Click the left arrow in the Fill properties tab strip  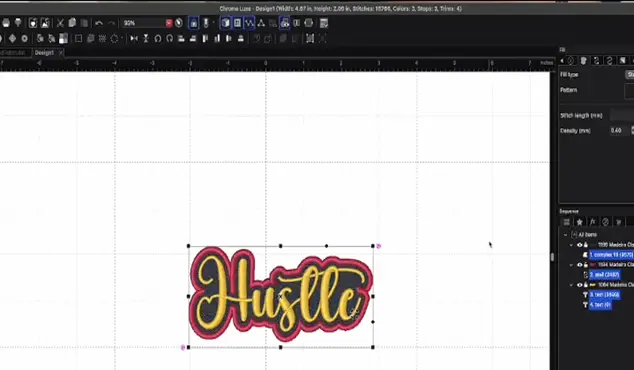tap(562, 61)
